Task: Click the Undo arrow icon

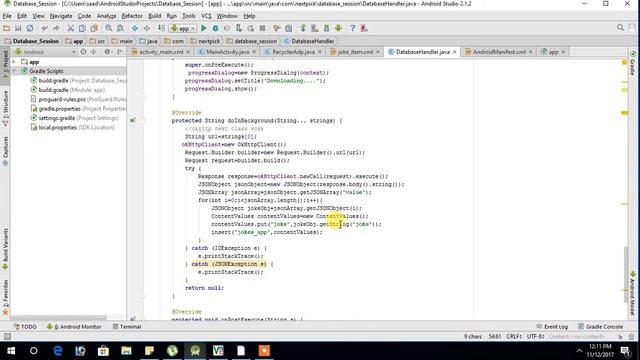Action: tap(44, 28)
